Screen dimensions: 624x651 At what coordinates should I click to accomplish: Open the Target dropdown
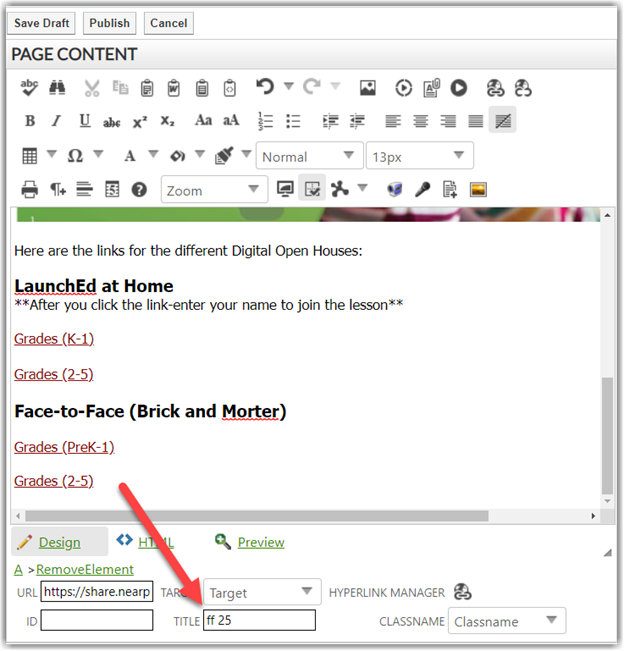[262, 592]
